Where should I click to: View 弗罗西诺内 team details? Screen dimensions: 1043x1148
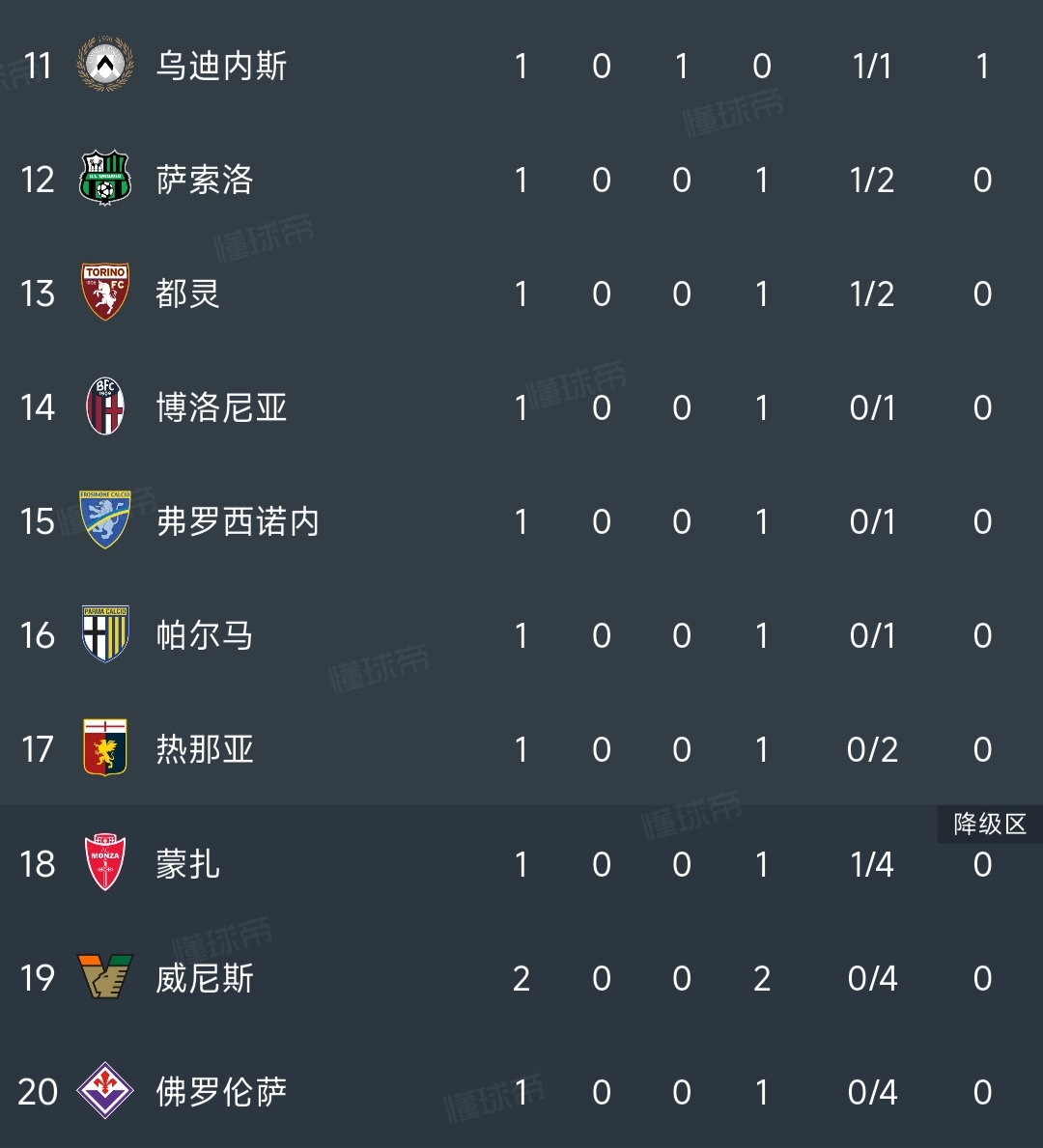click(238, 521)
